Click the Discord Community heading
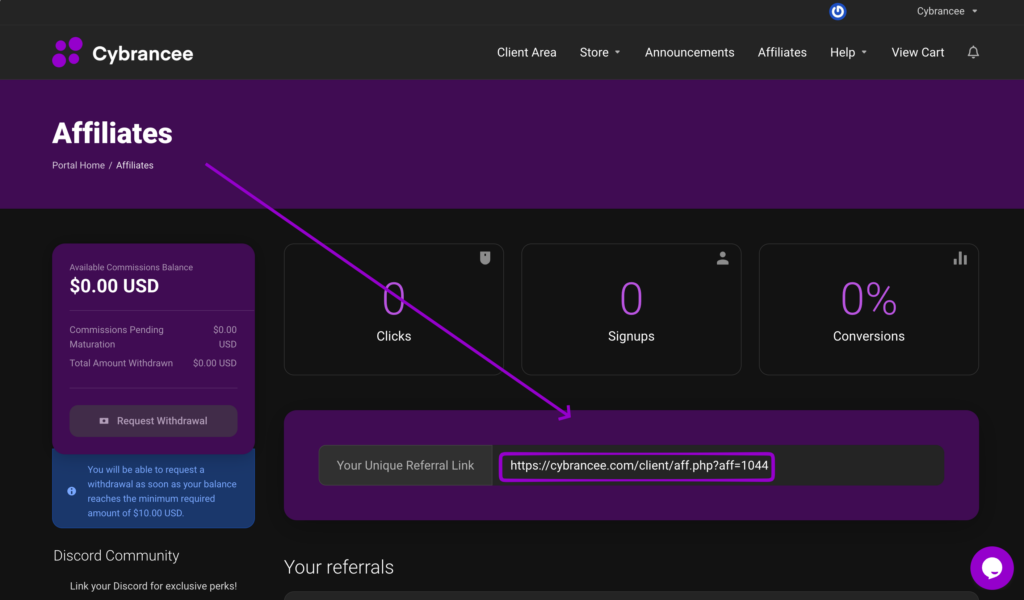Image resolution: width=1024 pixels, height=600 pixels. point(116,556)
